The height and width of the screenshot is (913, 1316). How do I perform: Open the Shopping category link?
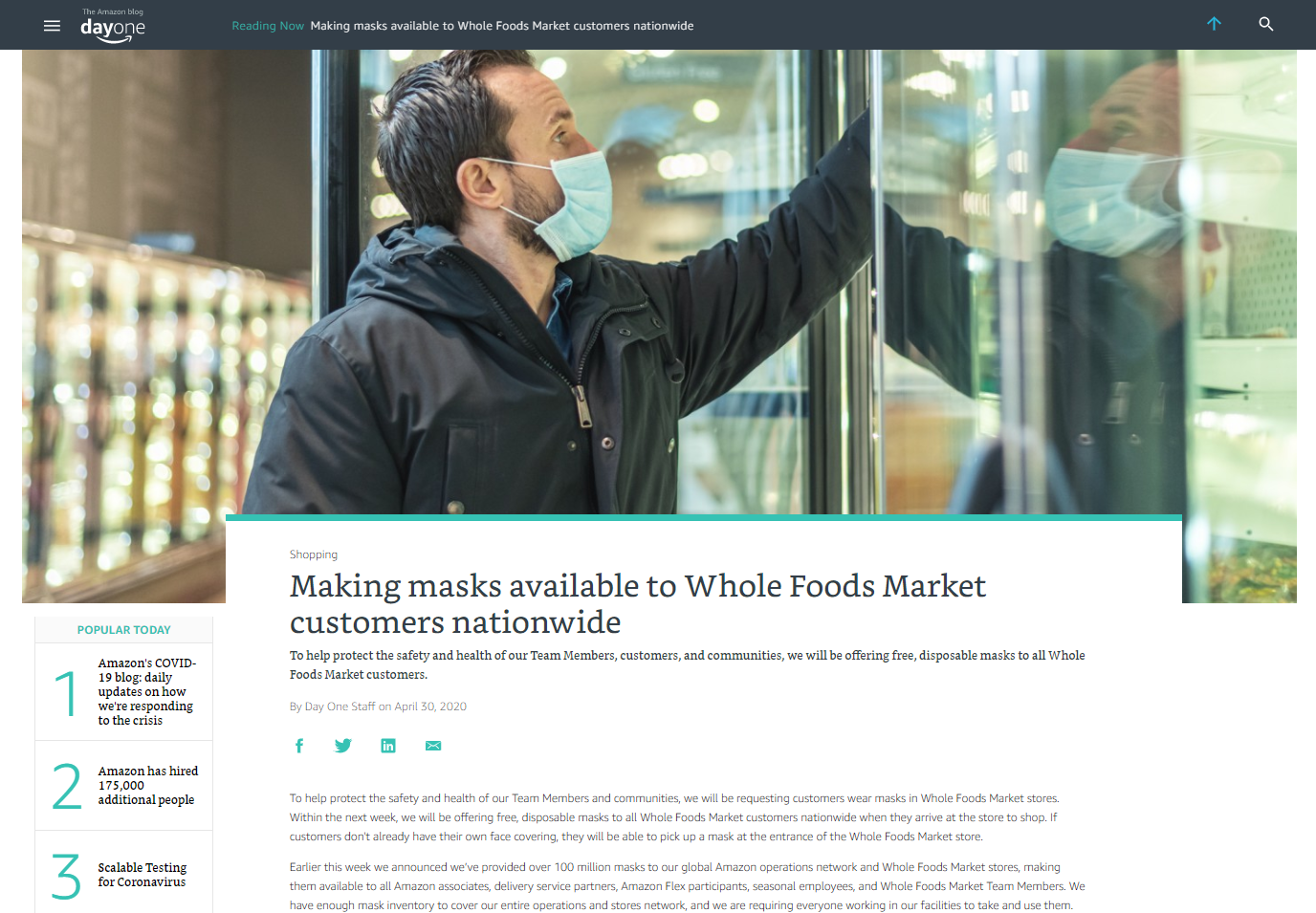point(314,554)
